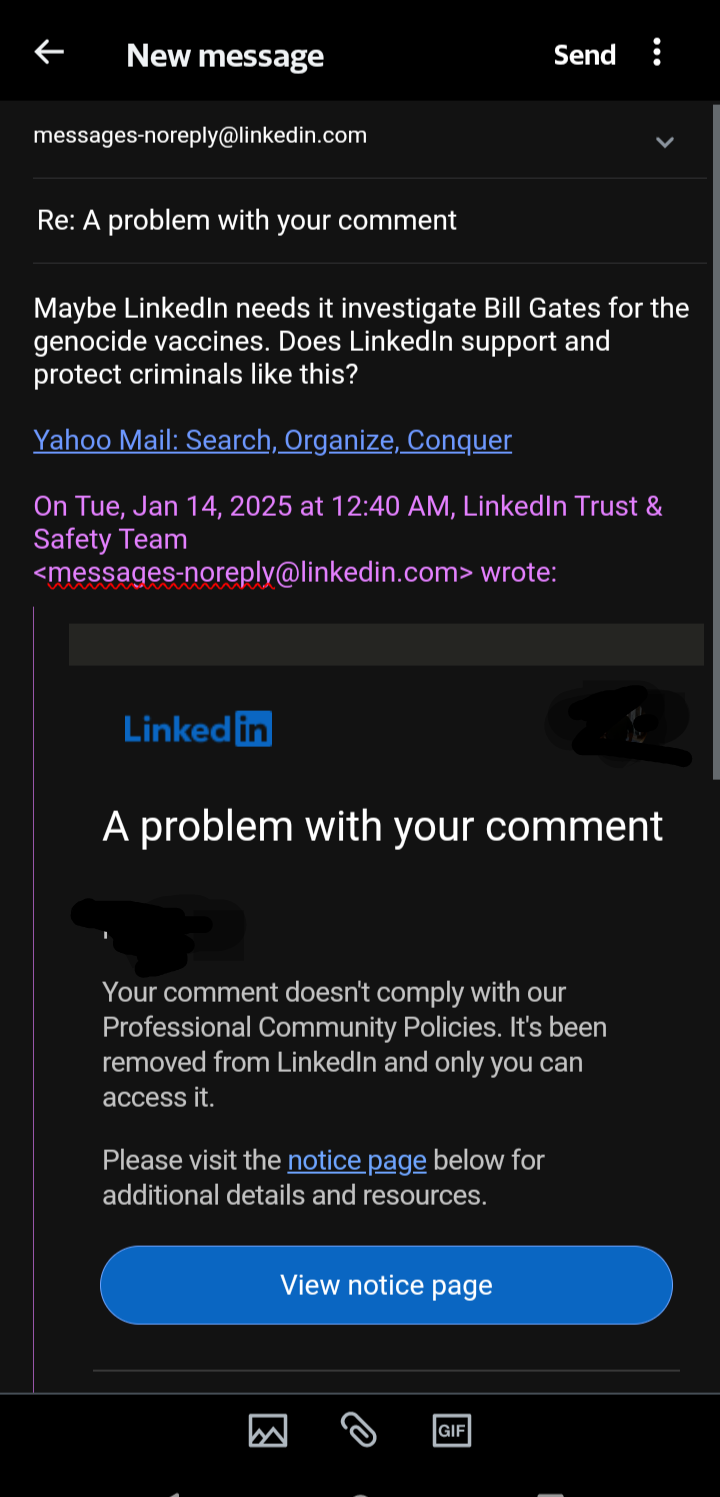Click the vertical scrollbar on the right edge
Screen dimensions: 720x1497
click(x=715, y=440)
